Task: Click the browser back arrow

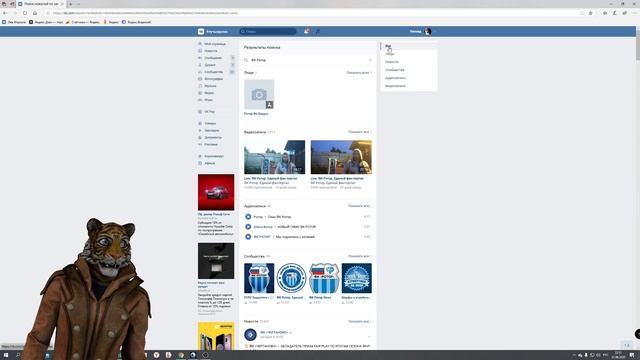Action: [5, 13]
